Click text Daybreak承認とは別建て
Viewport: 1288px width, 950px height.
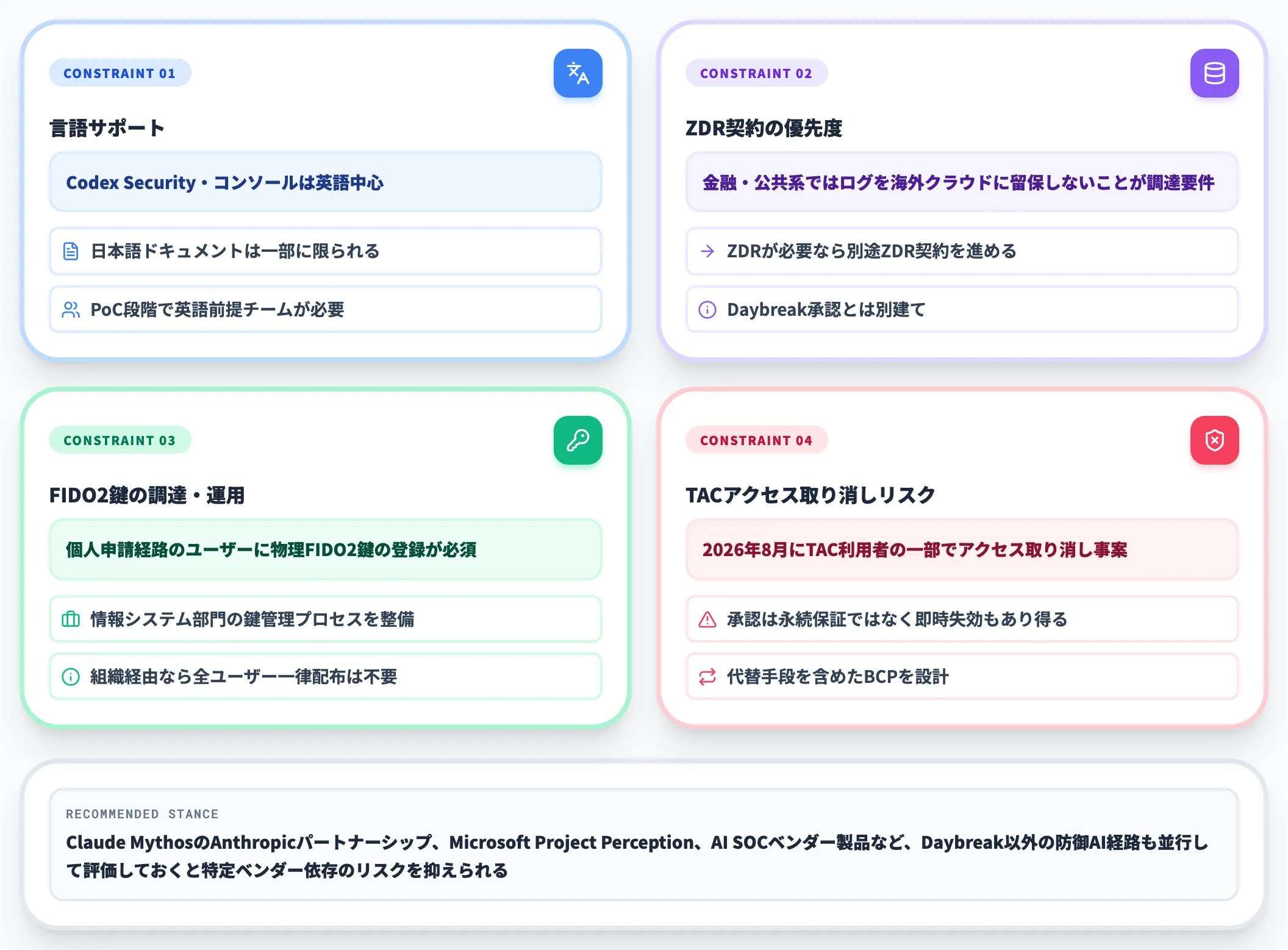pyautogui.click(x=826, y=310)
